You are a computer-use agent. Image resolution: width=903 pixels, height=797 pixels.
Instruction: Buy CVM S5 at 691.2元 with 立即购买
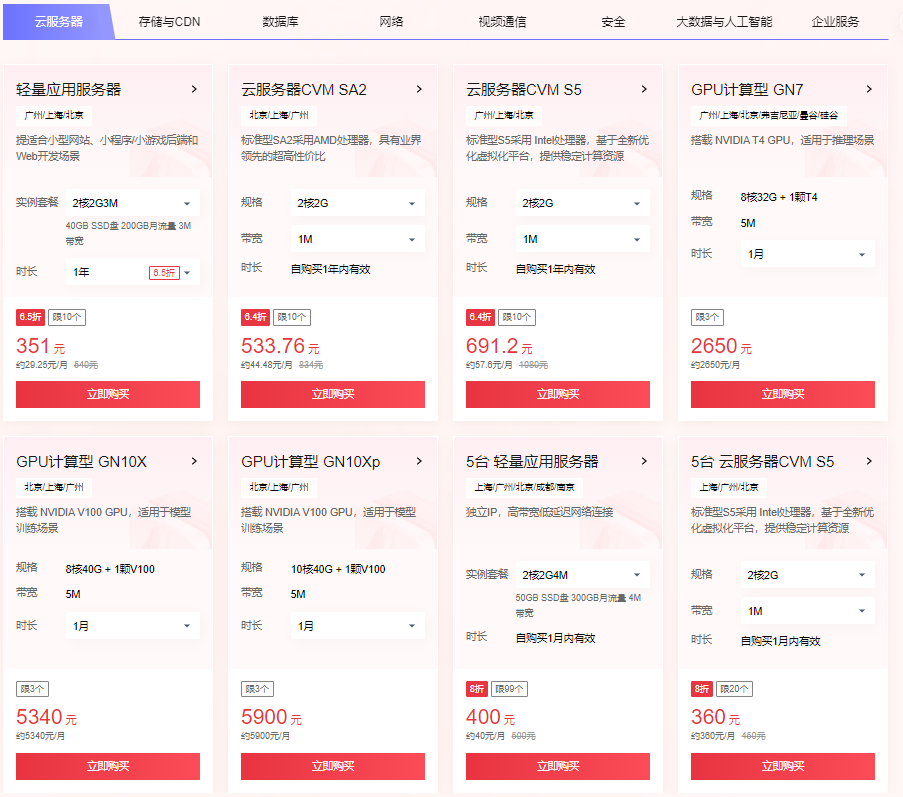558,394
